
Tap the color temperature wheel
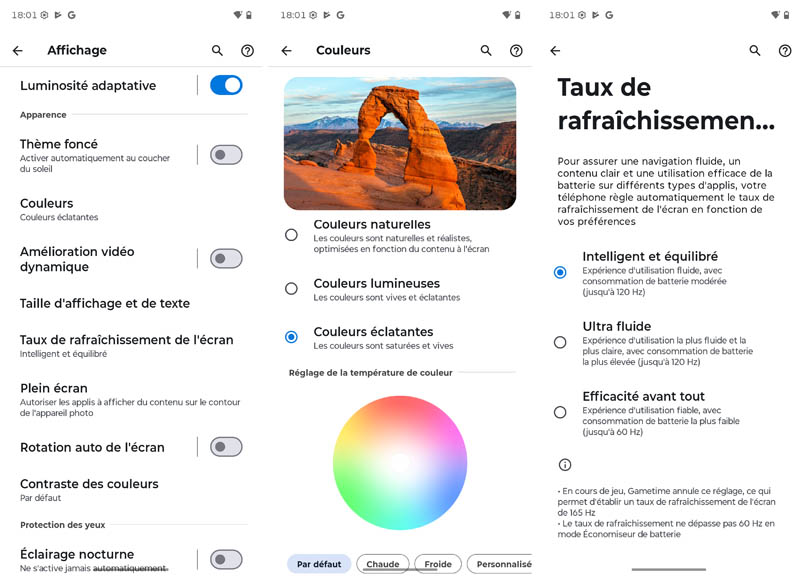[x=399, y=462]
